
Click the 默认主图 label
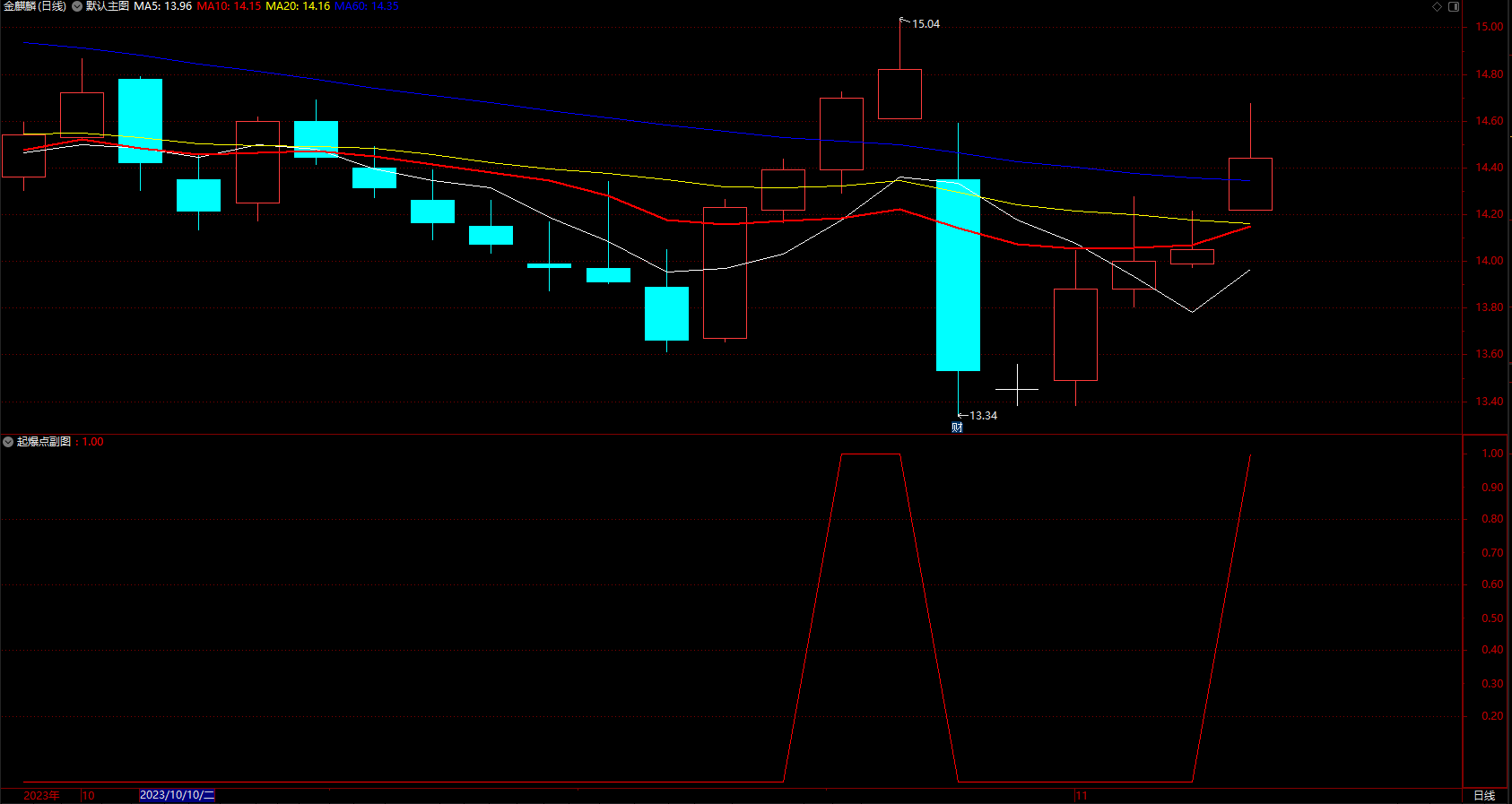(108, 6)
